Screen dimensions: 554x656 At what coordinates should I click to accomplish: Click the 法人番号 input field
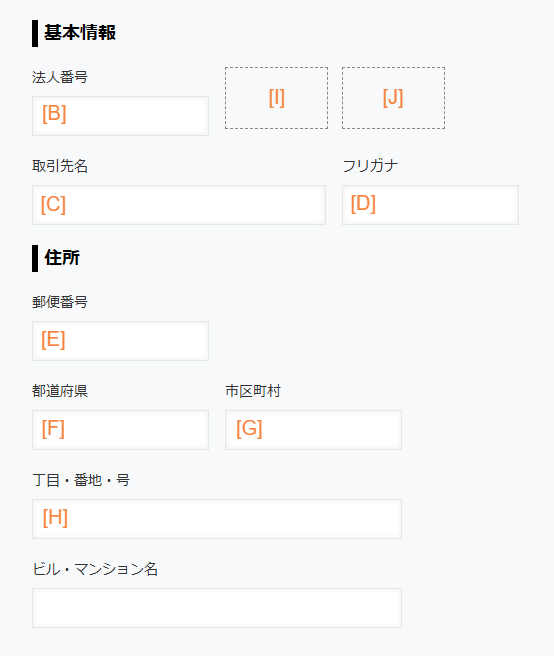[x=121, y=116]
